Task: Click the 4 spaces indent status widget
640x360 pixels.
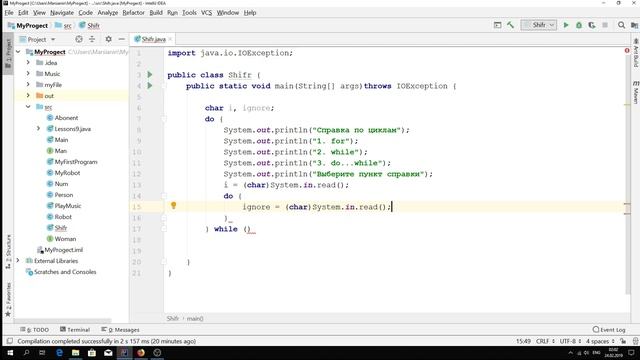Action: coord(600,341)
